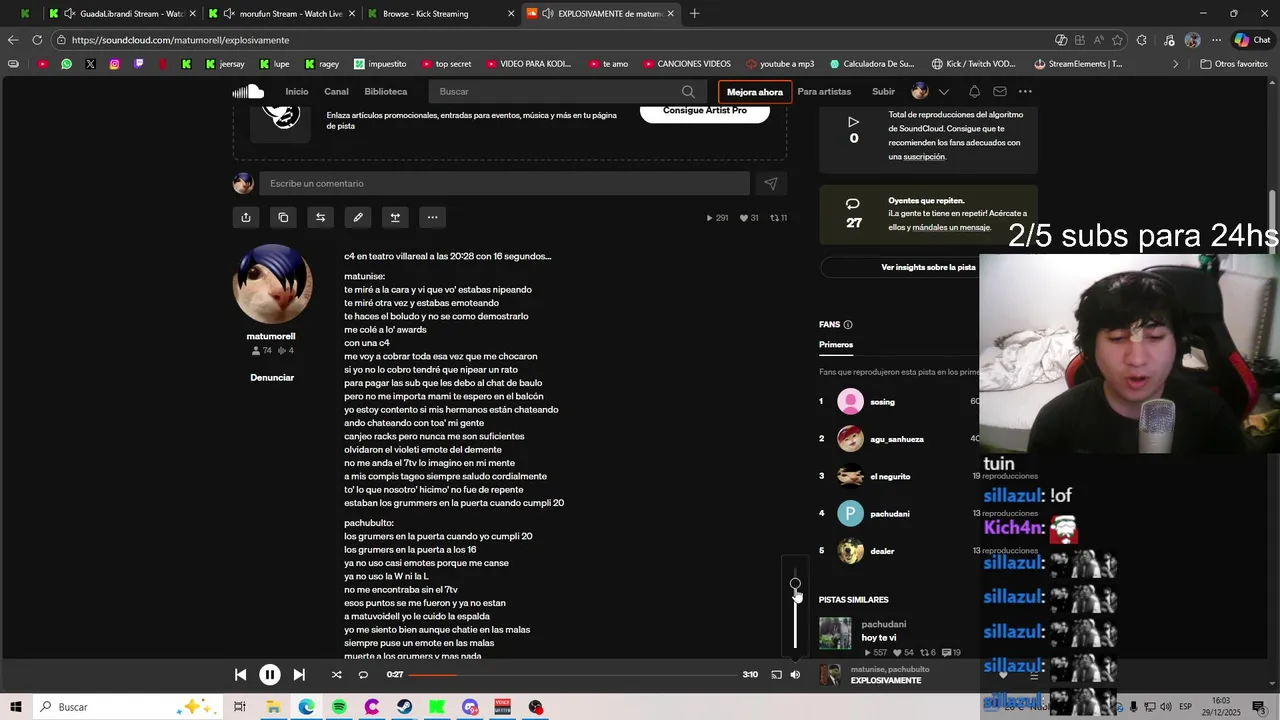This screenshot has width=1280, height=720.
Task: Click hoy te vi track thumbnail
Action: [835, 634]
